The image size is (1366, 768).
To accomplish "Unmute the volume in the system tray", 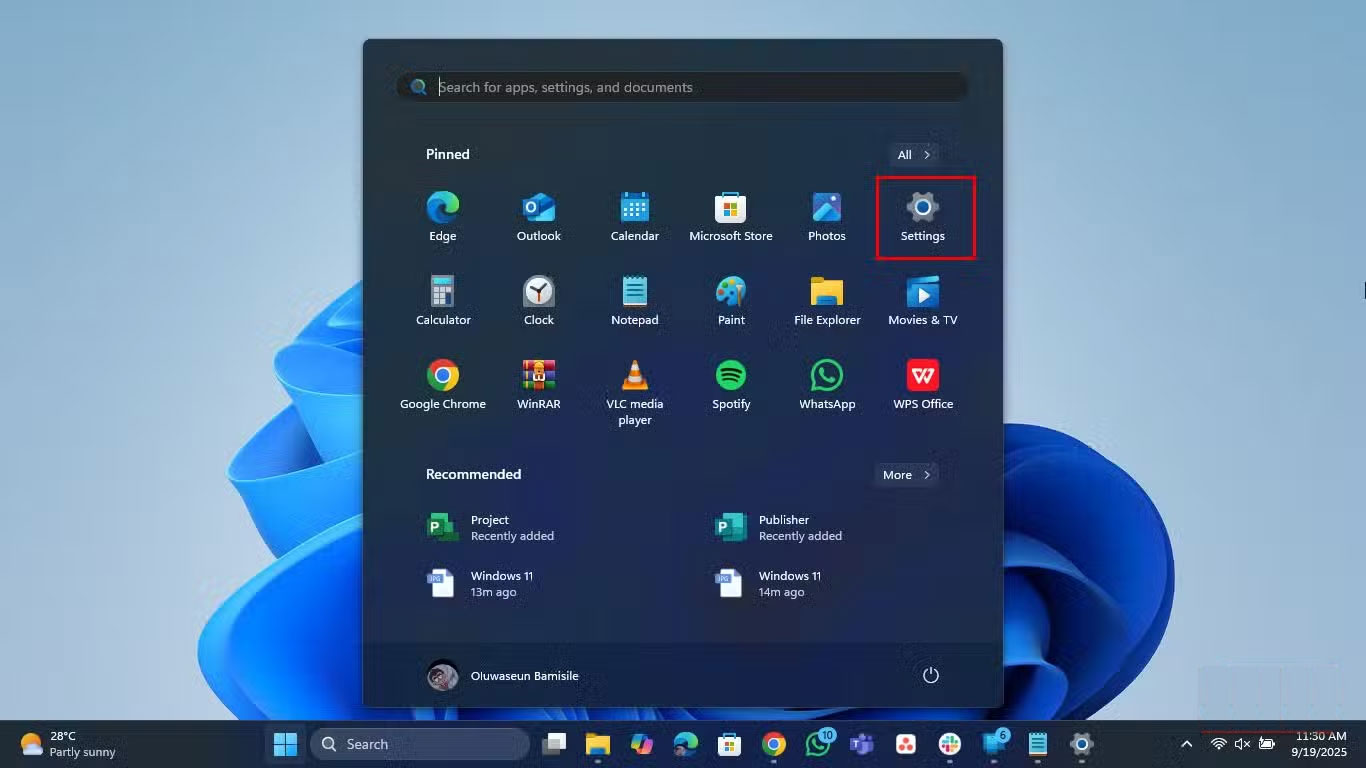I will click(x=1243, y=744).
